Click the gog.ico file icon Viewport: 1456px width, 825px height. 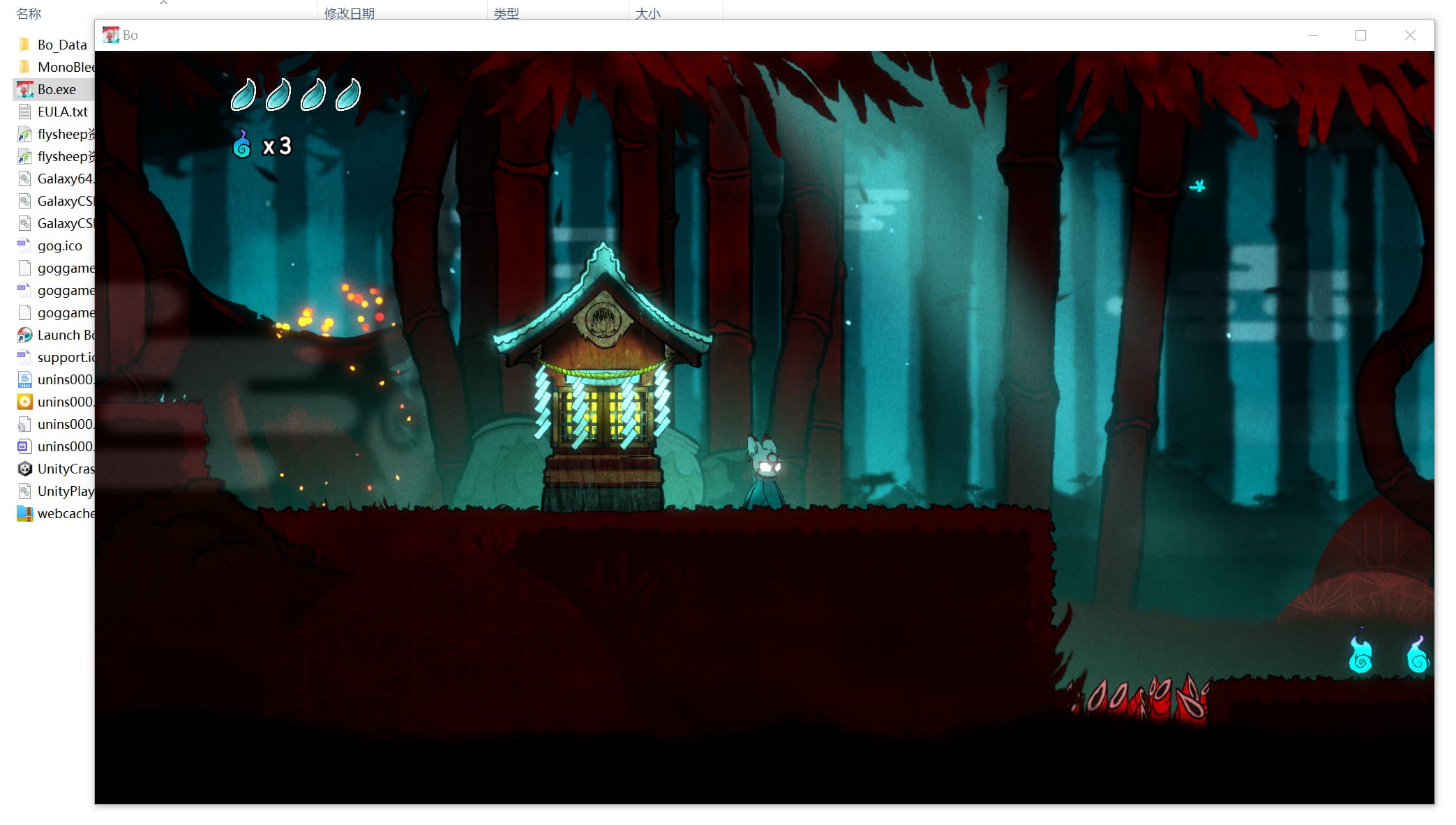24,245
